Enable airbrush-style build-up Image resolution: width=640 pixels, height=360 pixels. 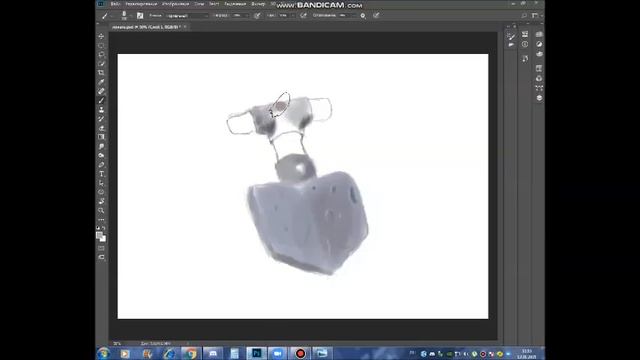[x=303, y=16]
